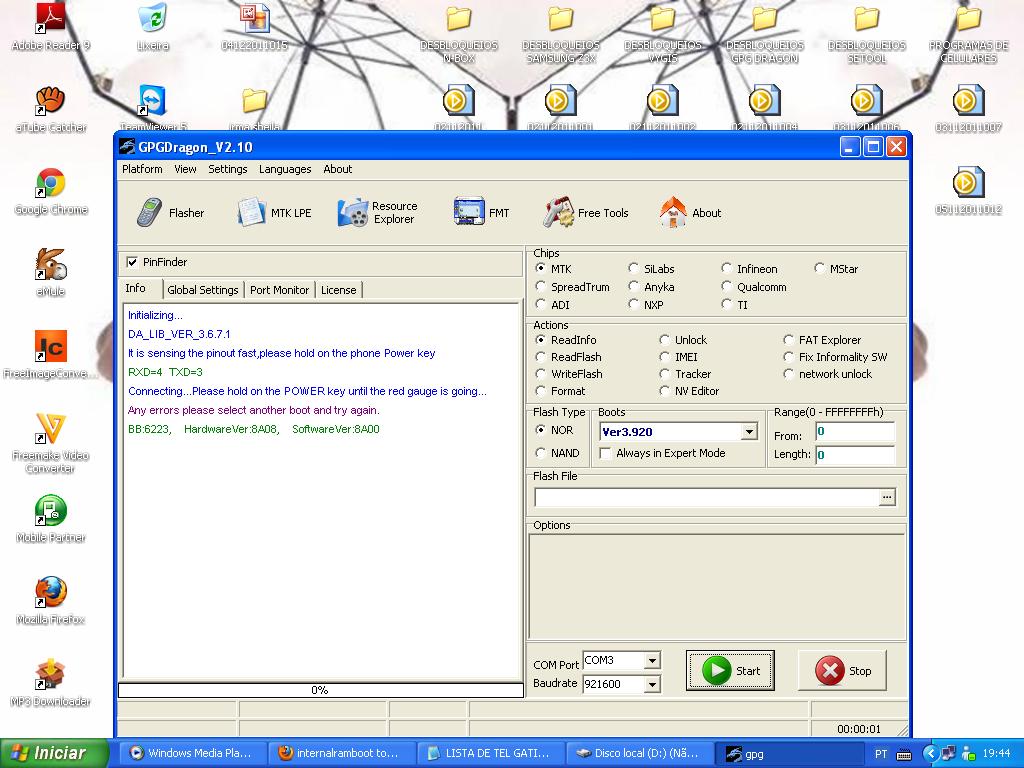
Task: Click the Flash File path field
Action: [x=707, y=497]
